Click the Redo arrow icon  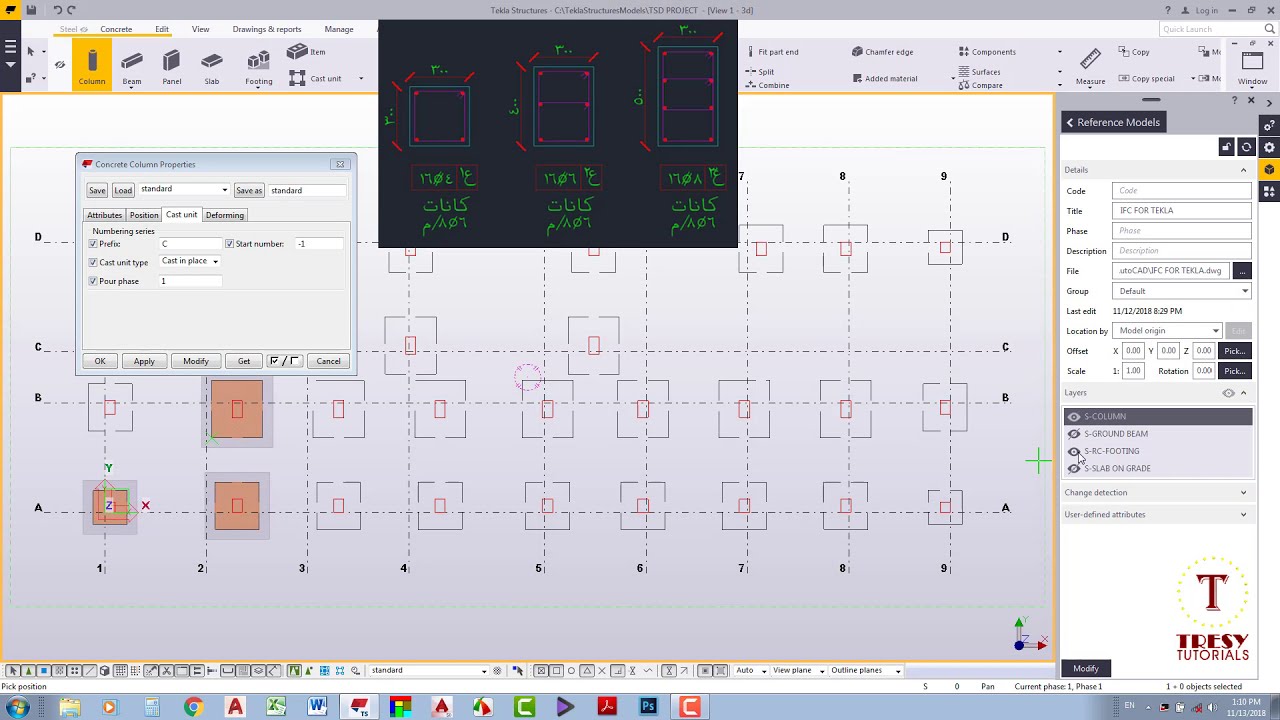[71, 10]
